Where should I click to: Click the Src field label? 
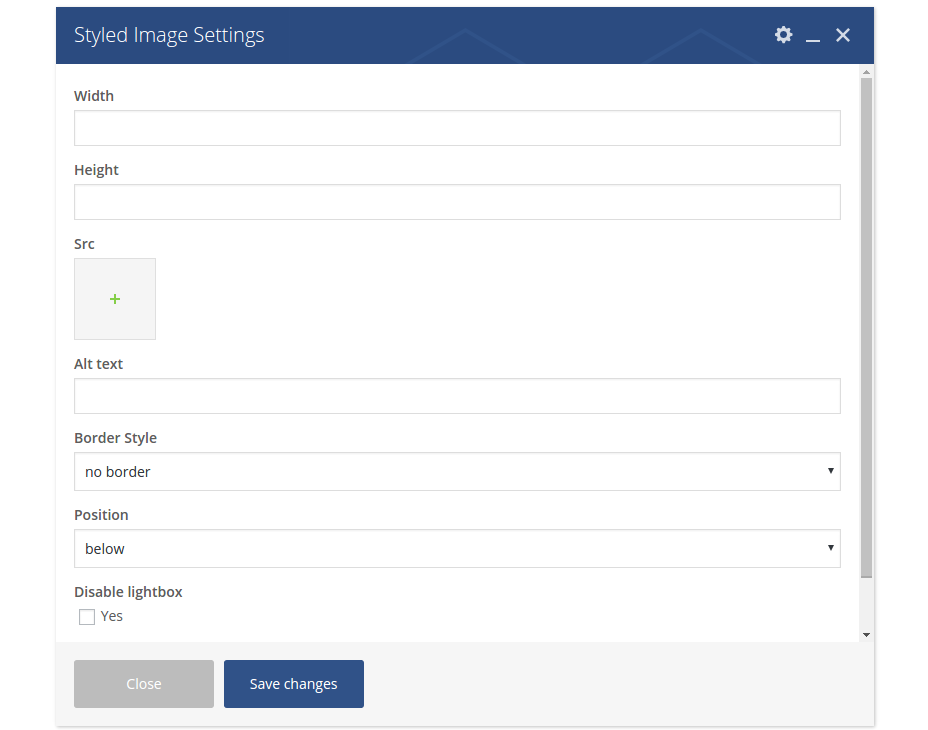(x=85, y=244)
